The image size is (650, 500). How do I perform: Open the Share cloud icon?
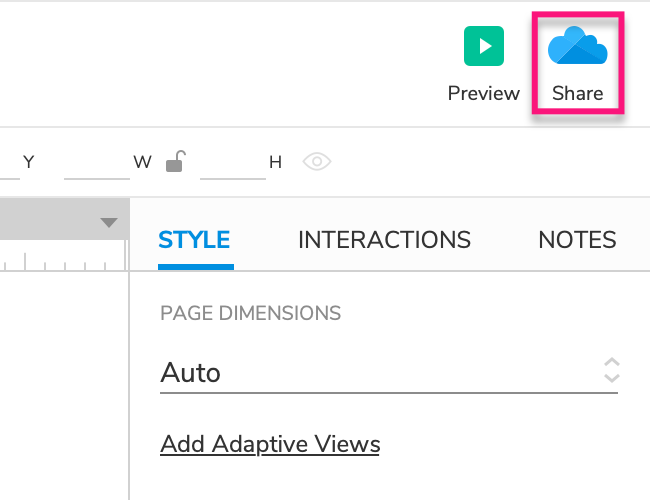click(578, 46)
